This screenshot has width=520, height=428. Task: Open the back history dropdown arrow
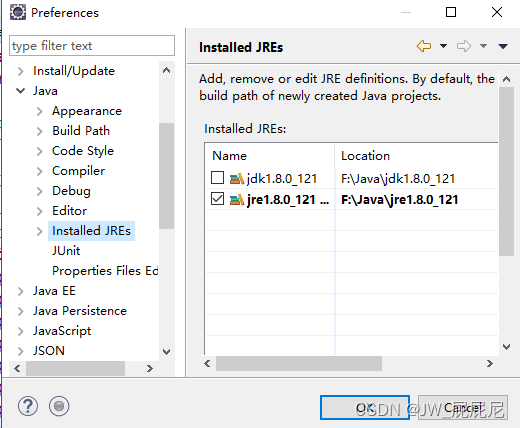coord(443,46)
